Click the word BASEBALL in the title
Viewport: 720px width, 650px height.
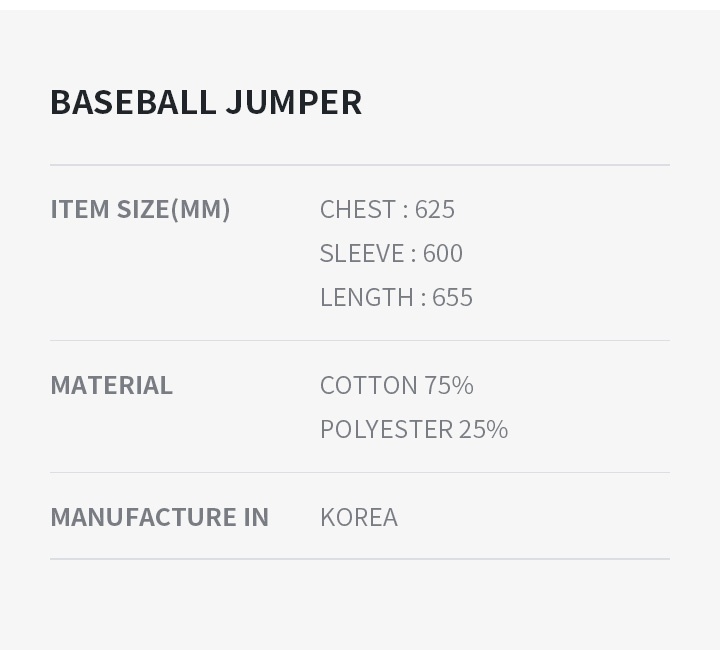(x=133, y=102)
